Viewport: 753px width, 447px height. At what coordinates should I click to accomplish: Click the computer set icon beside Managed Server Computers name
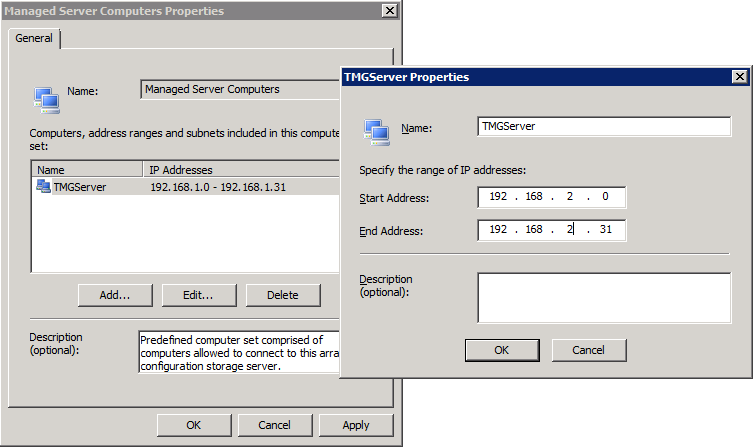click(45, 97)
